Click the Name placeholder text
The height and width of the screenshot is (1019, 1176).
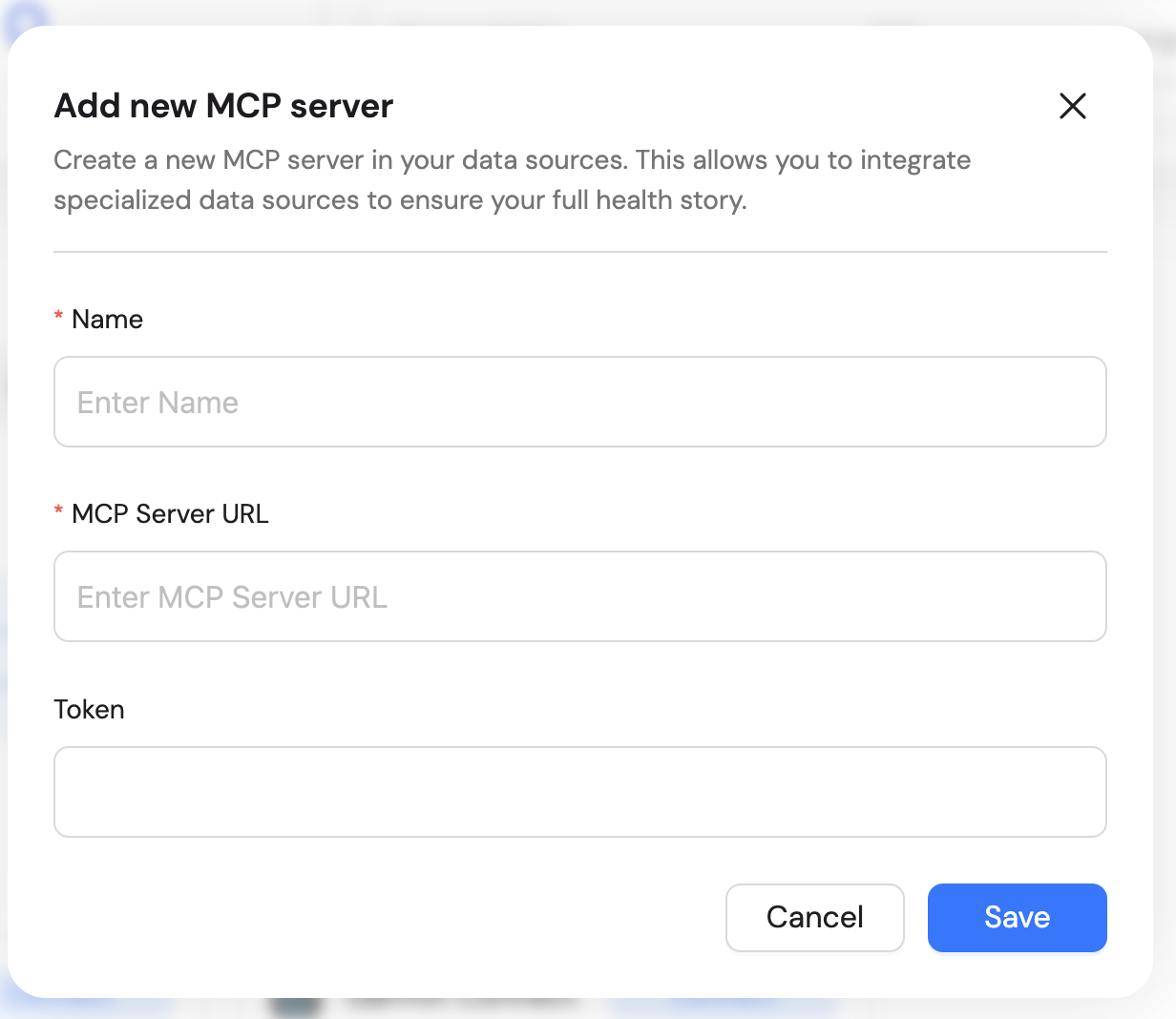coord(158,402)
